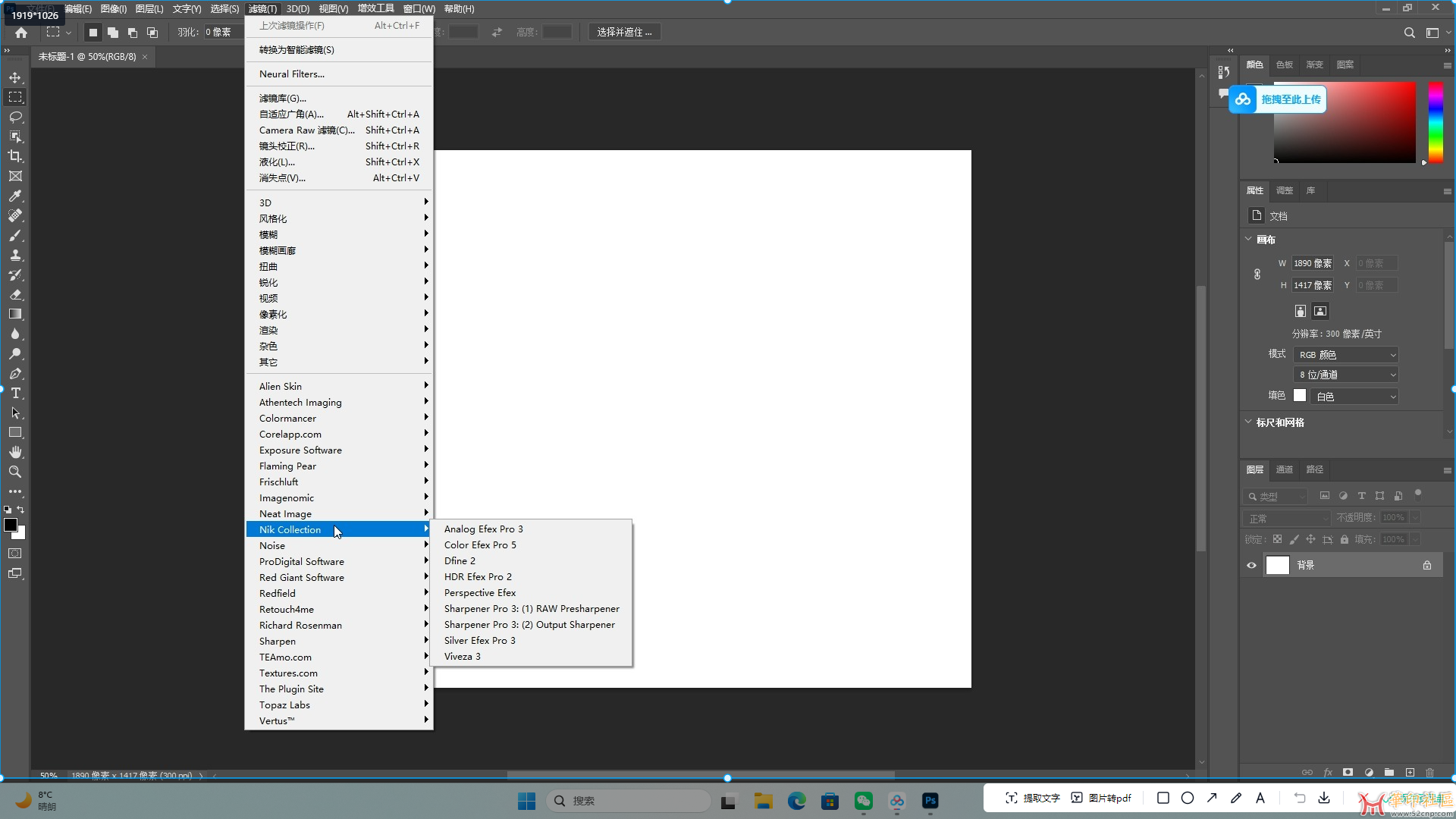Select the Horizontal Type tool

[x=15, y=393]
